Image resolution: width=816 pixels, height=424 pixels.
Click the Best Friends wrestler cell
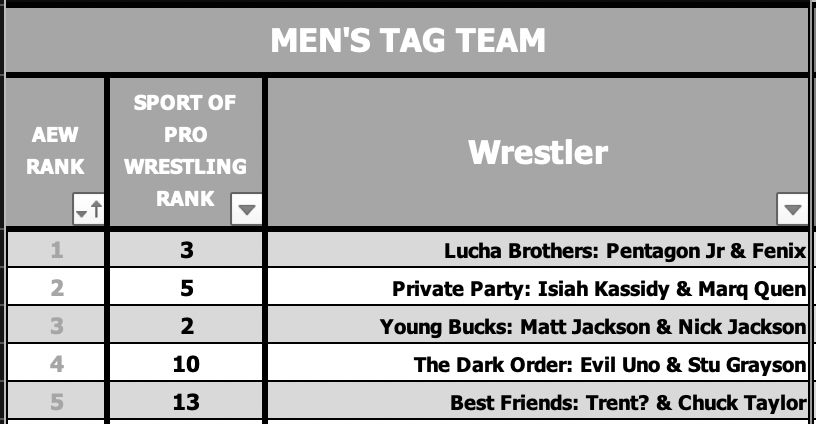[x=538, y=402]
